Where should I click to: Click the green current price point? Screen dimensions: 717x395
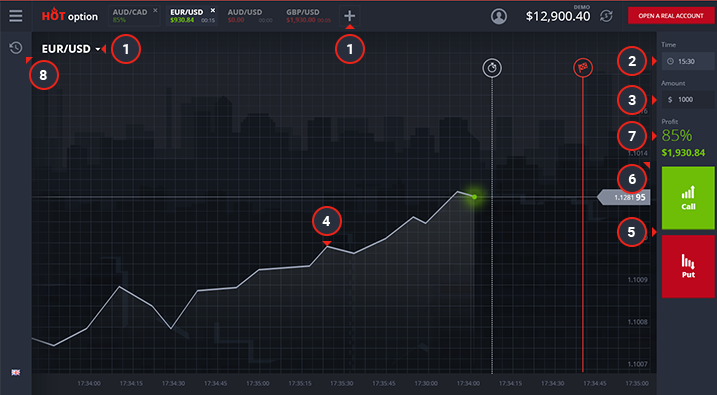click(474, 197)
